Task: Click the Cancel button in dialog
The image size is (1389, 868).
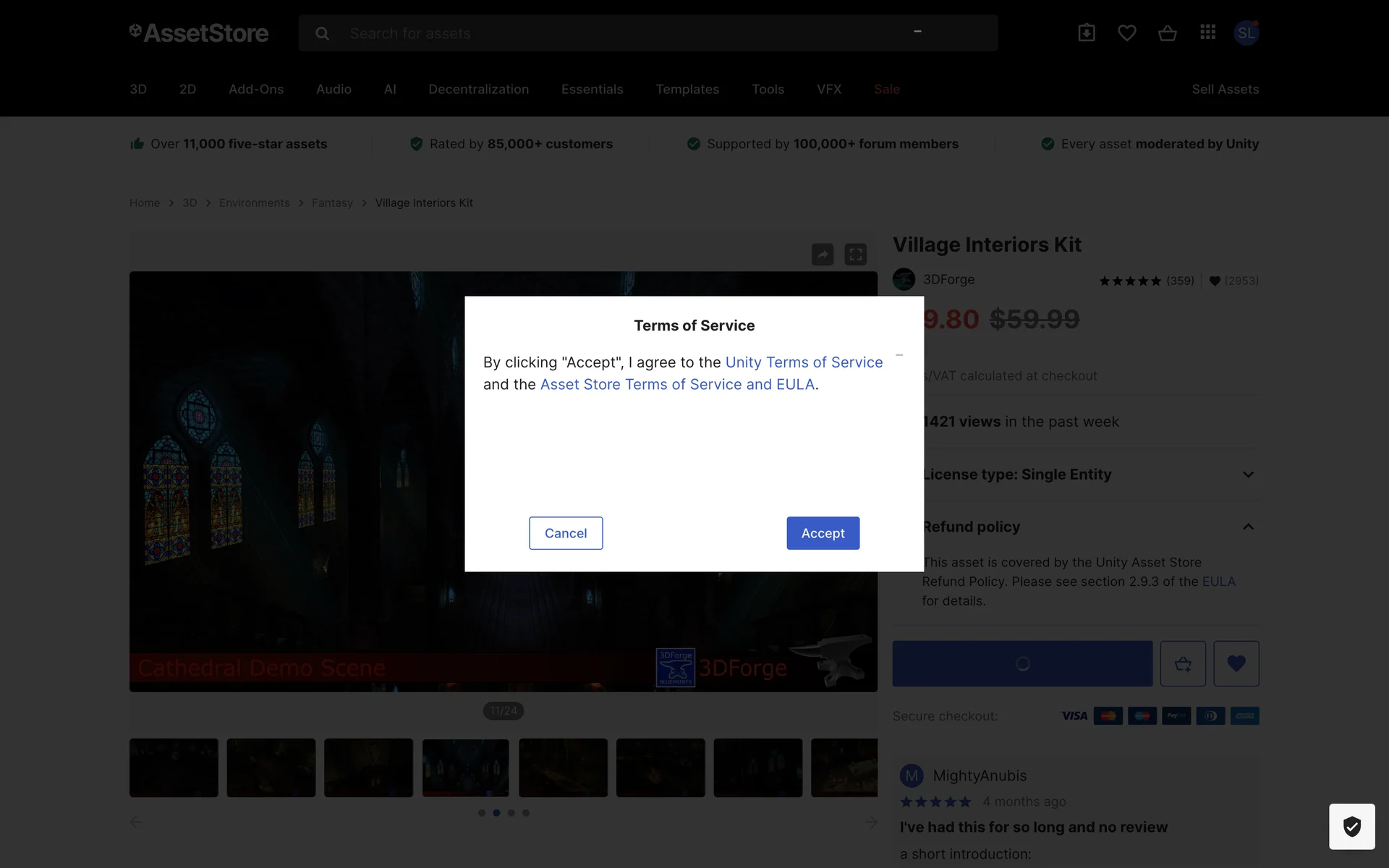Action: (x=566, y=533)
